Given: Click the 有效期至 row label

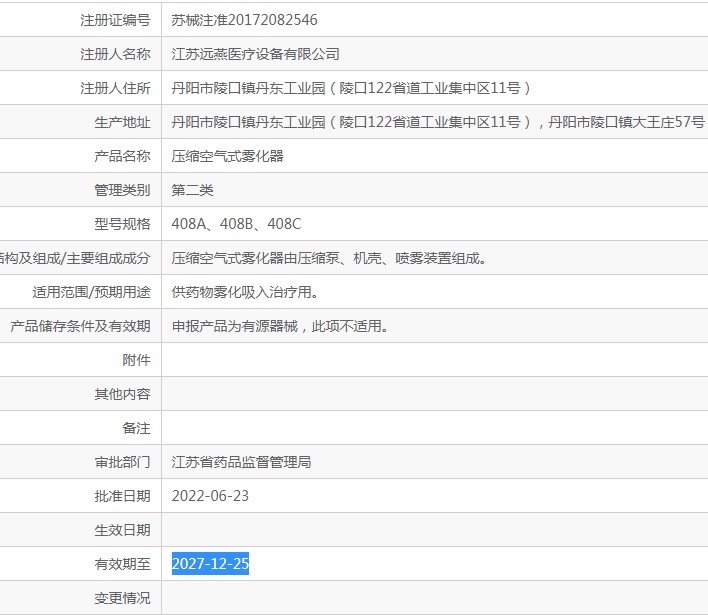Looking at the screenshot, I should (122, 564).
